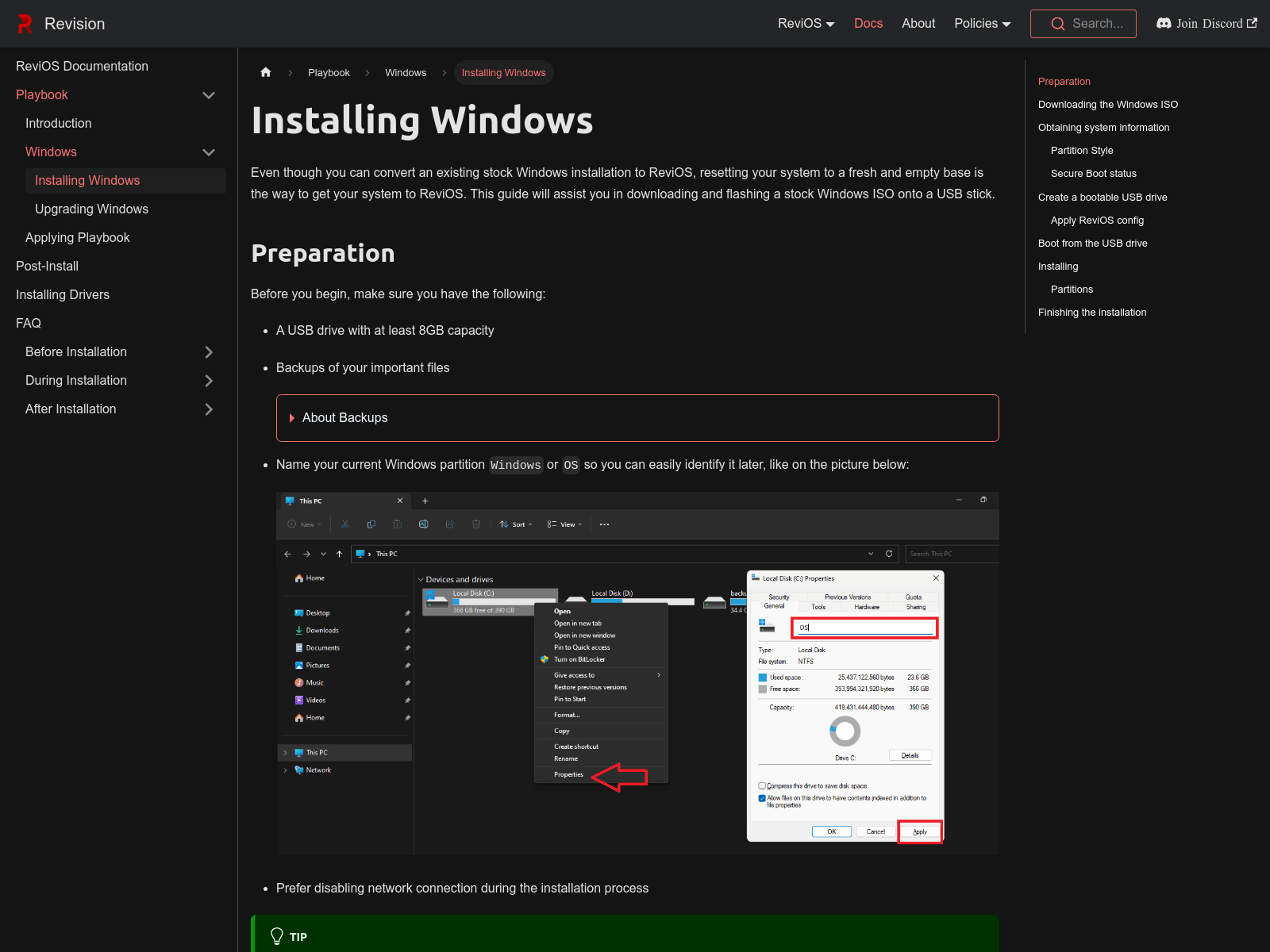Jump to Boot from the USB drive
The width and height of the screenshot is (1270, 952).
(1092, 244)
